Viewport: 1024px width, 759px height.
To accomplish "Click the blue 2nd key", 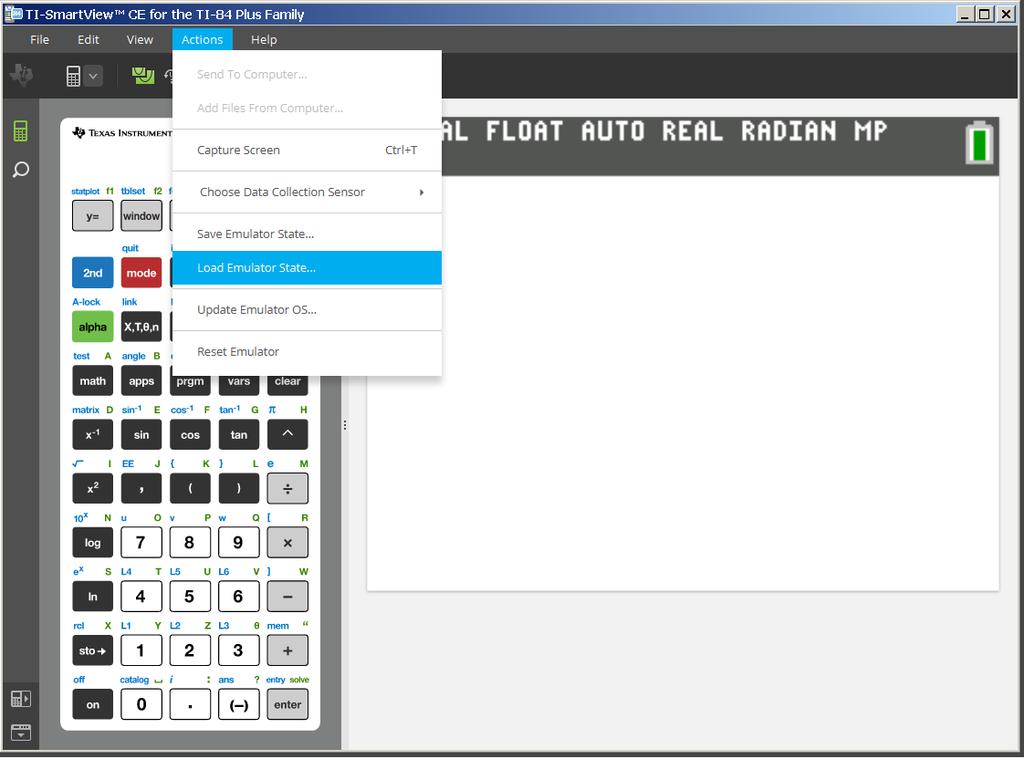I will (93, 273).
